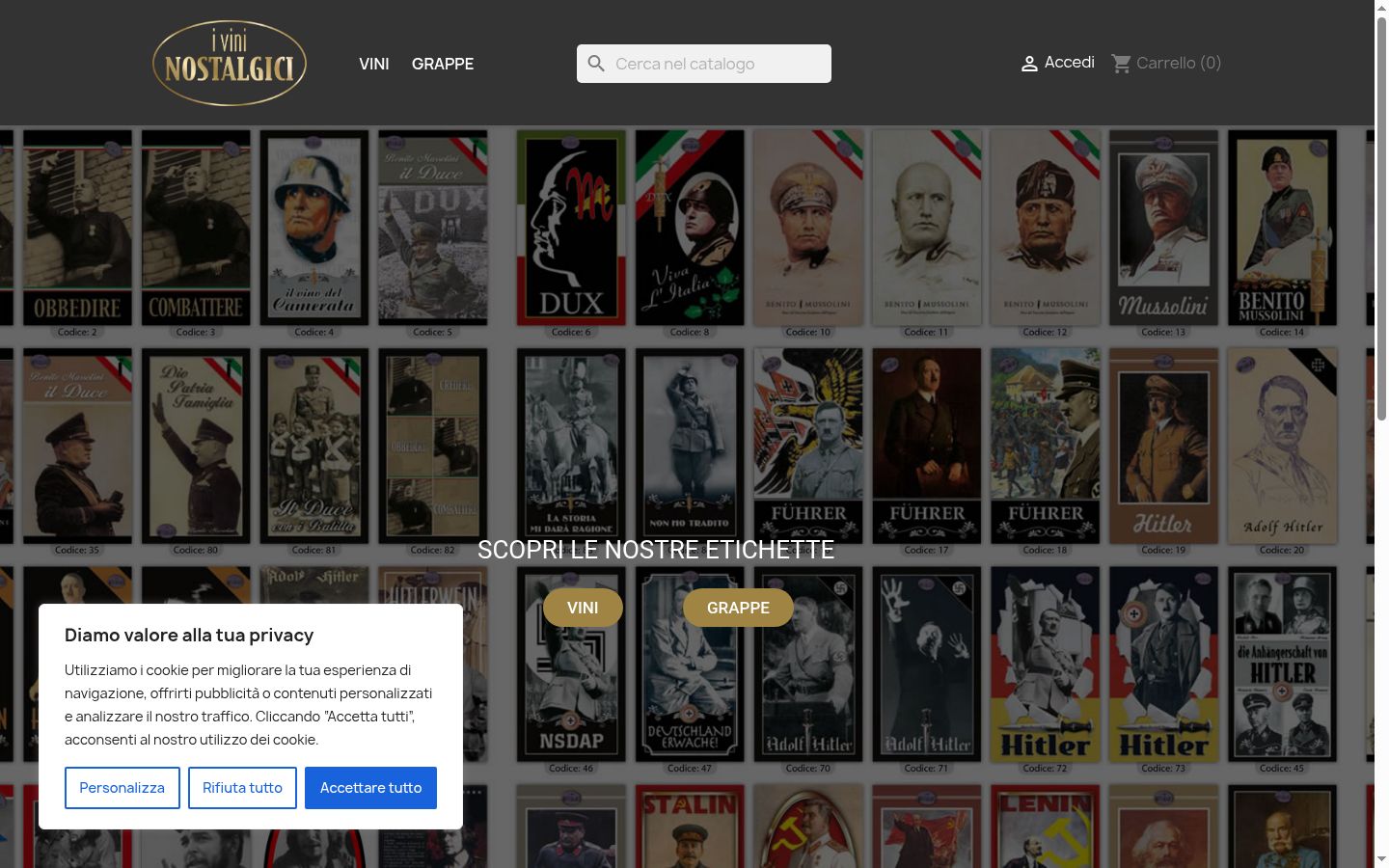Click the 'Codice: 35' caption
This screenshot has width=1389, height=868.
(77, 550)
